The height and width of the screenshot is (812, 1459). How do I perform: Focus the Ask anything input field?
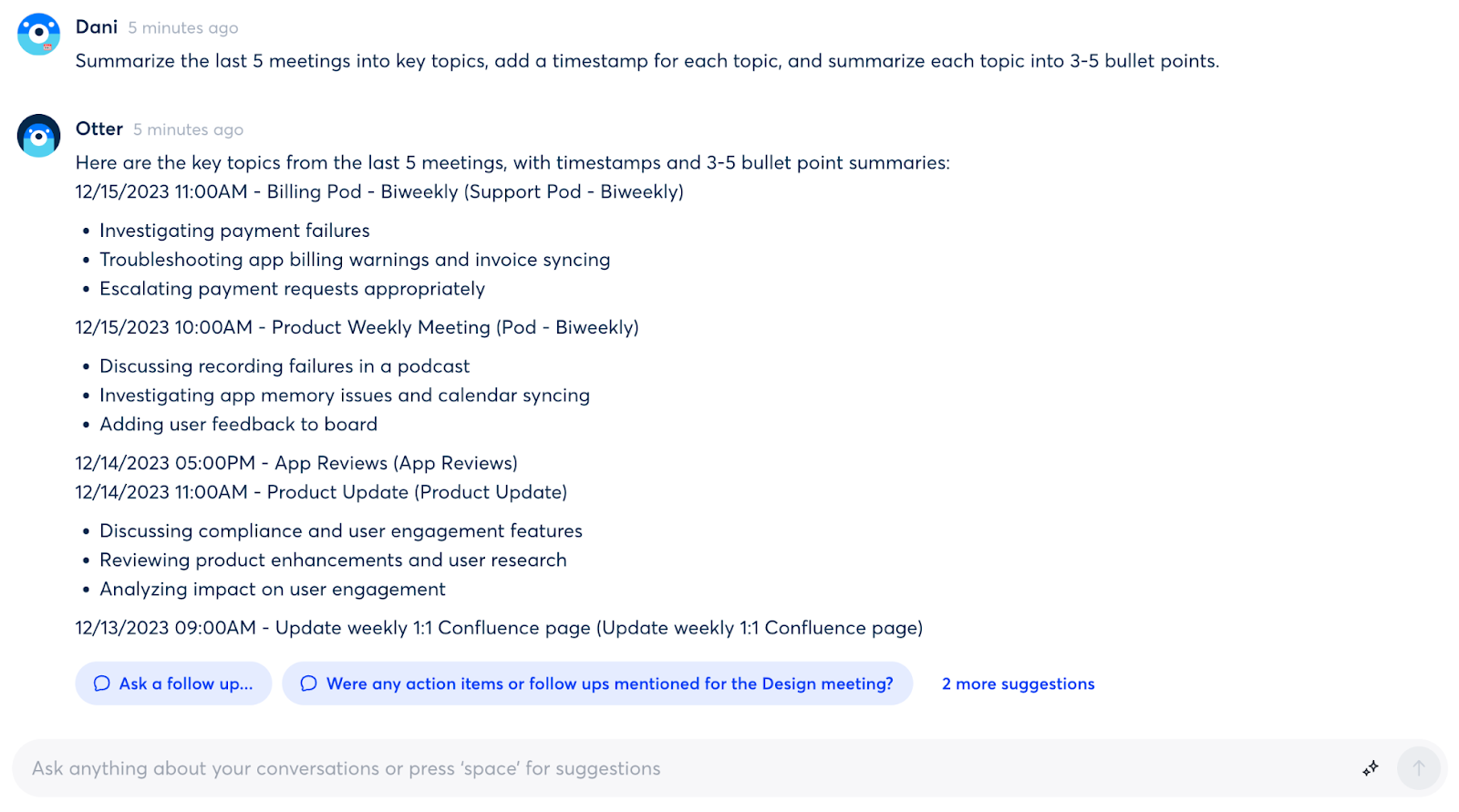click(x=638, y=768)
